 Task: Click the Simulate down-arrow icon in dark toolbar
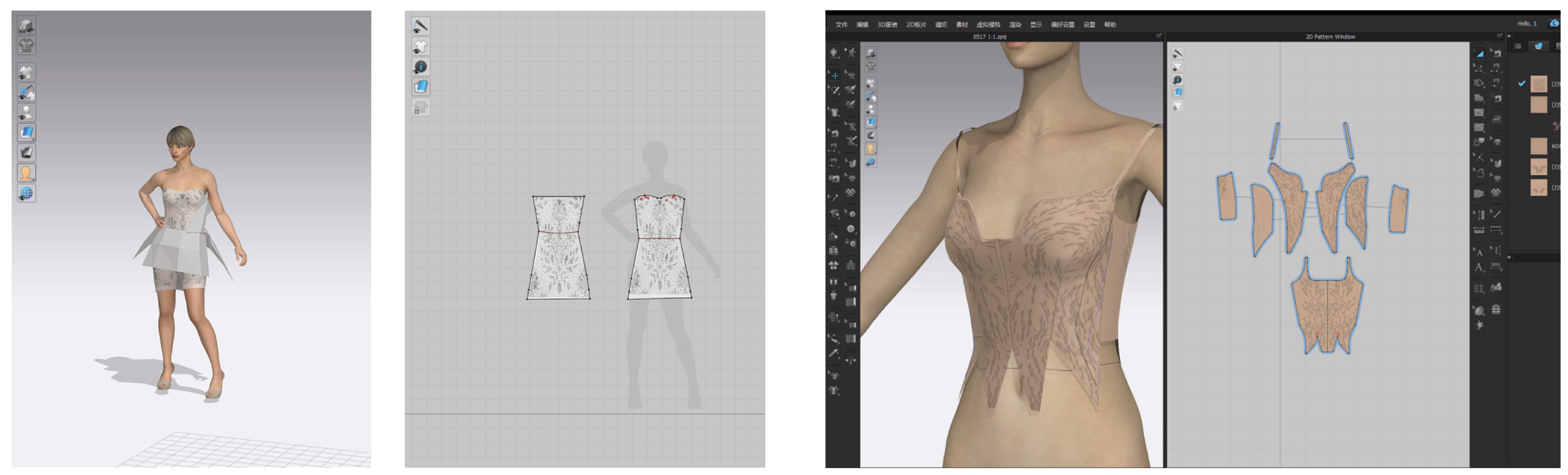coord(834,53)
